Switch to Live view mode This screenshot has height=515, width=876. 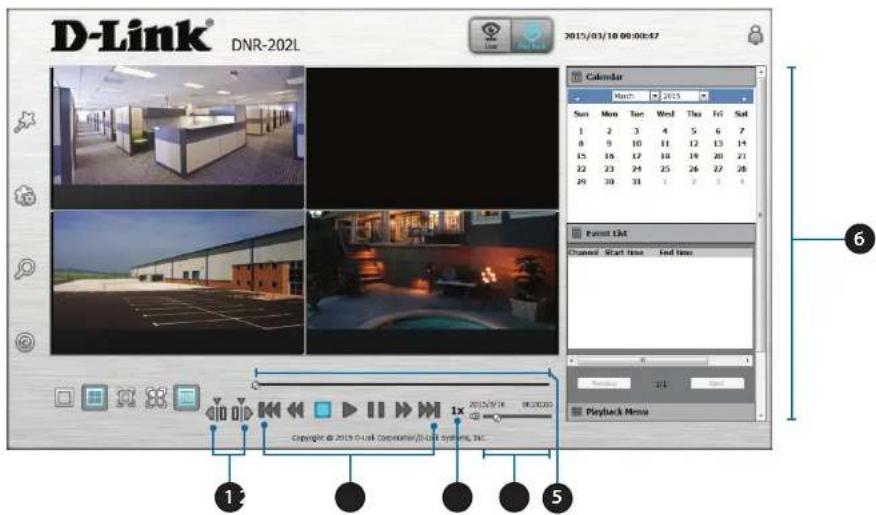click(x=491, y=36)
